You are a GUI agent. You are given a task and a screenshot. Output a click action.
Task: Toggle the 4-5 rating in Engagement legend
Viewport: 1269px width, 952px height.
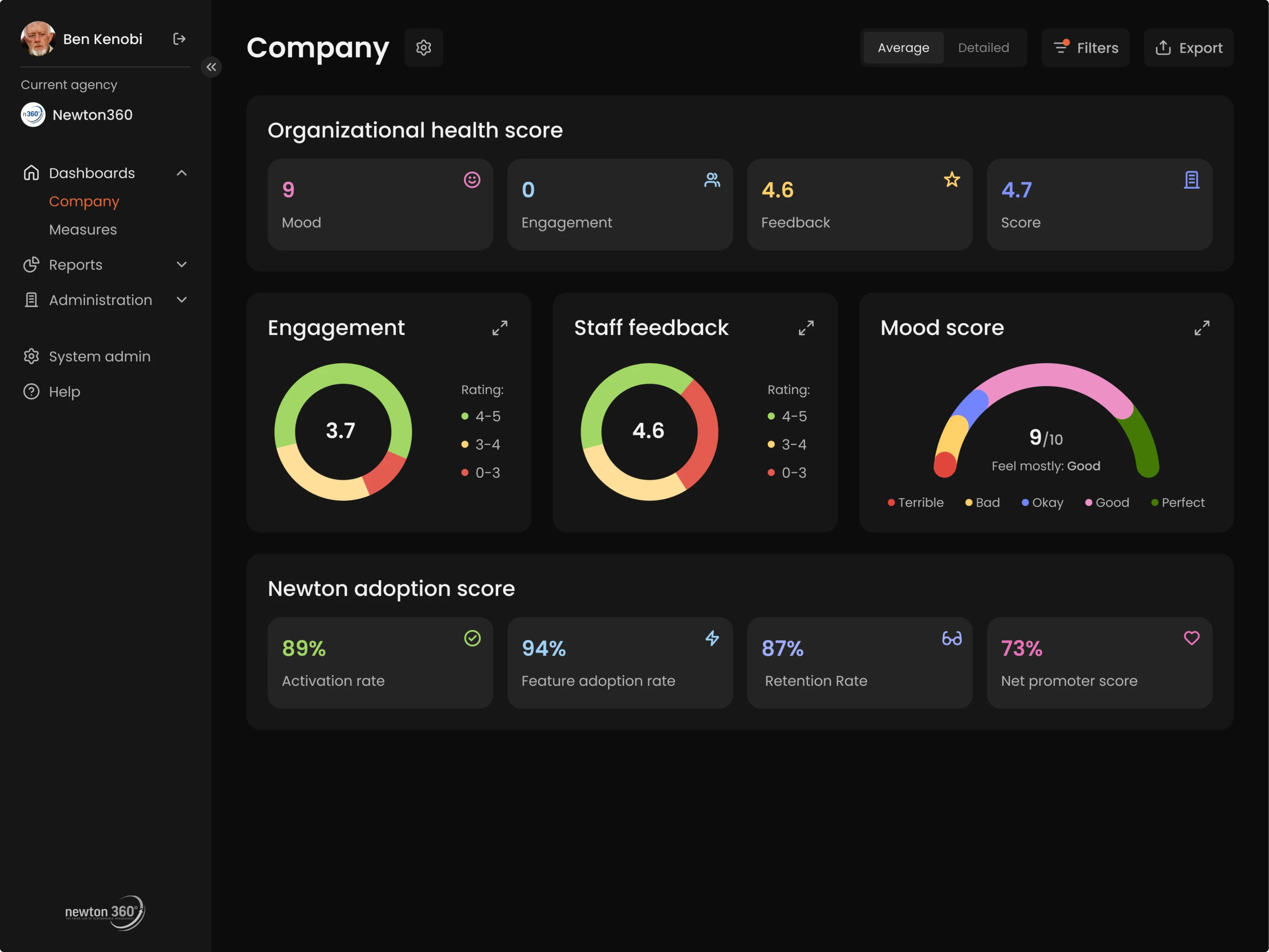click(x=481, y=416)
